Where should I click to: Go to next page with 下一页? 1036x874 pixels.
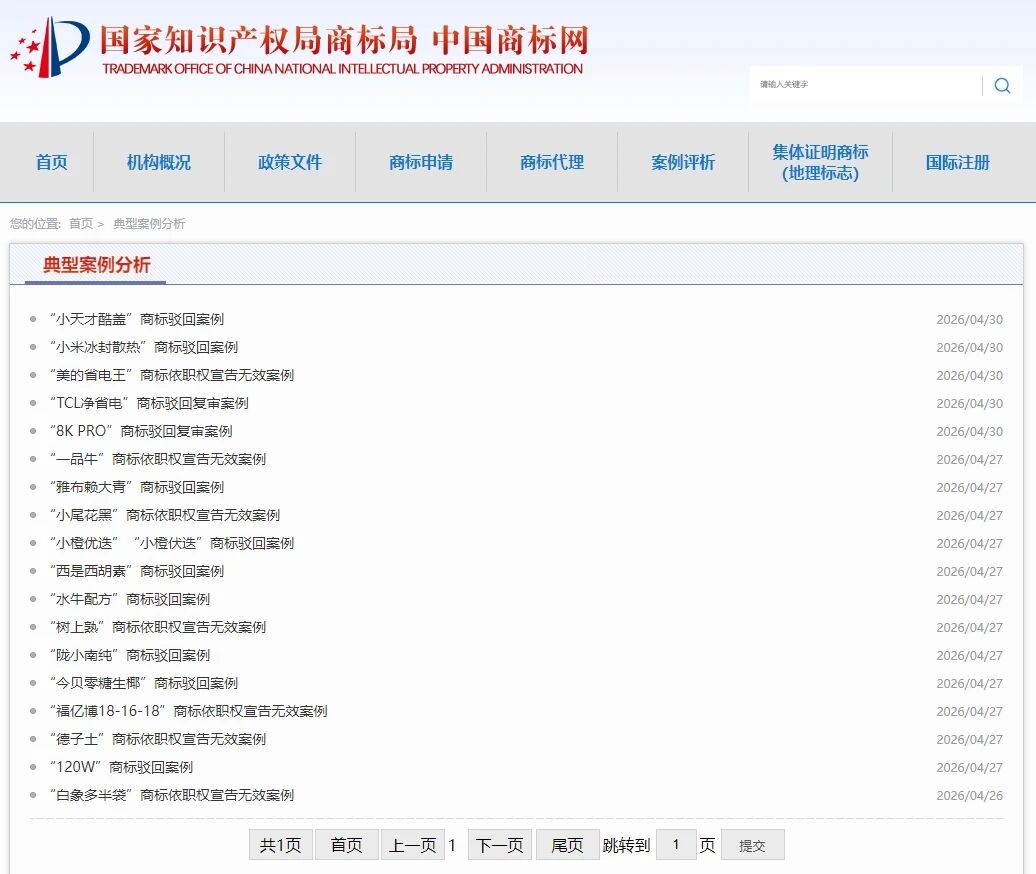pyautogui.click(x=500, y=845)
